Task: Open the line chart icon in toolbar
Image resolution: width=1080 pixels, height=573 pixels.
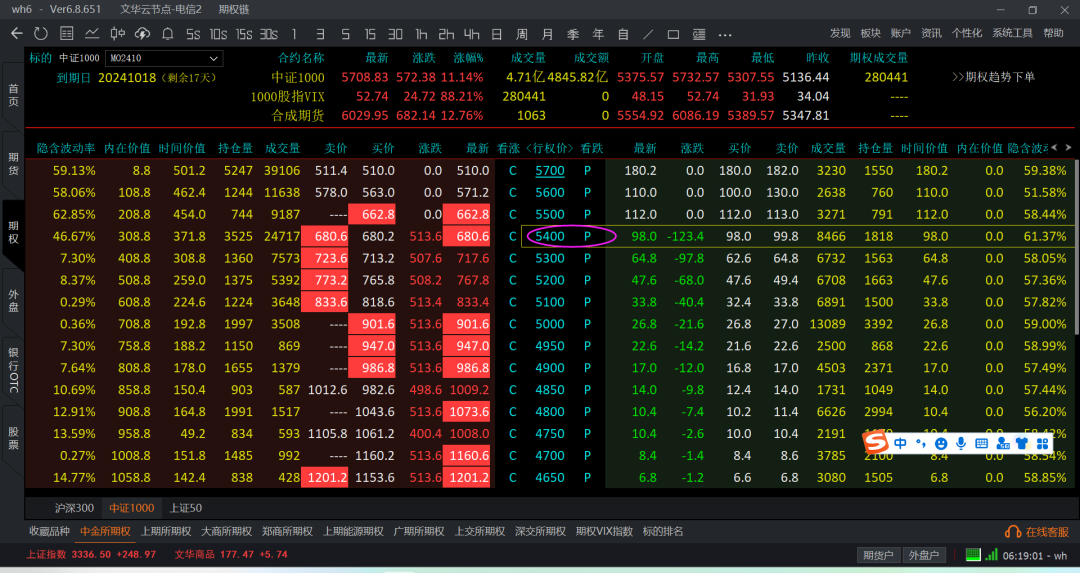Action: (92, 33)
